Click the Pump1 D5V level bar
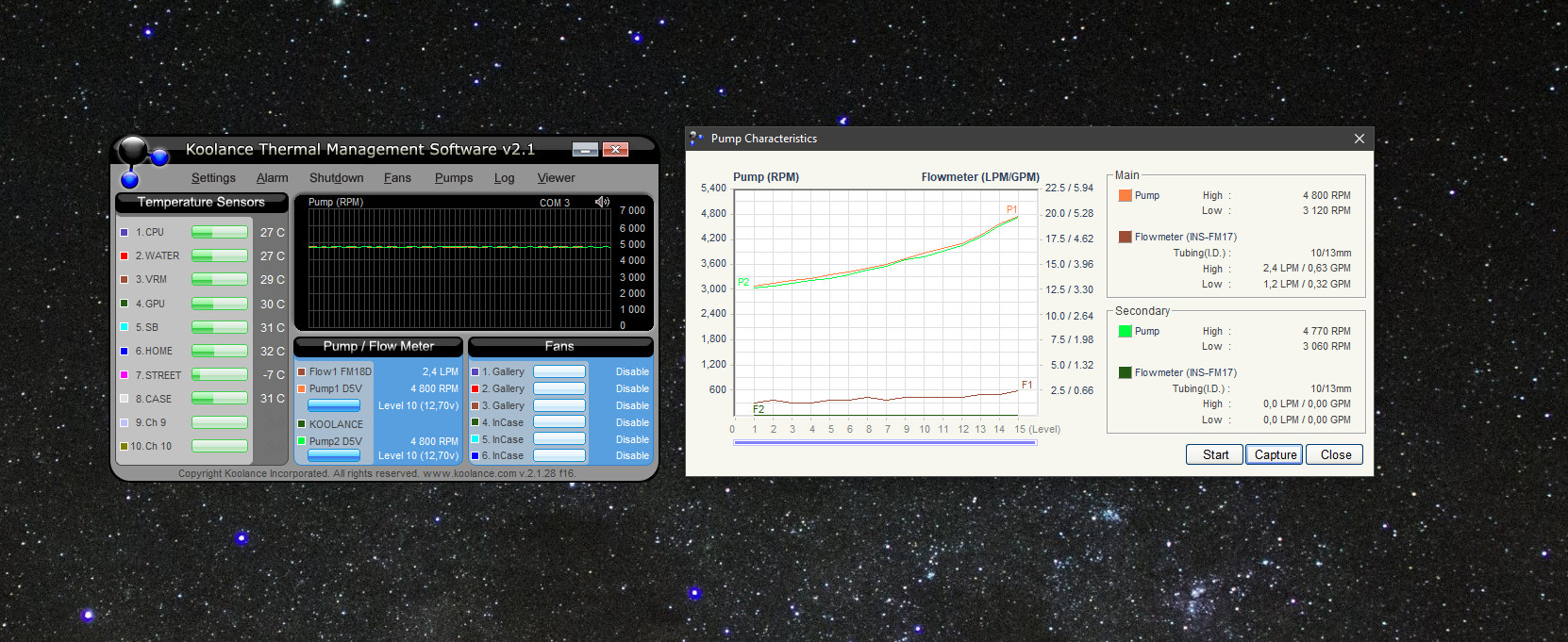The width and height of the screenshot is (1568, 642). [334, 405]
